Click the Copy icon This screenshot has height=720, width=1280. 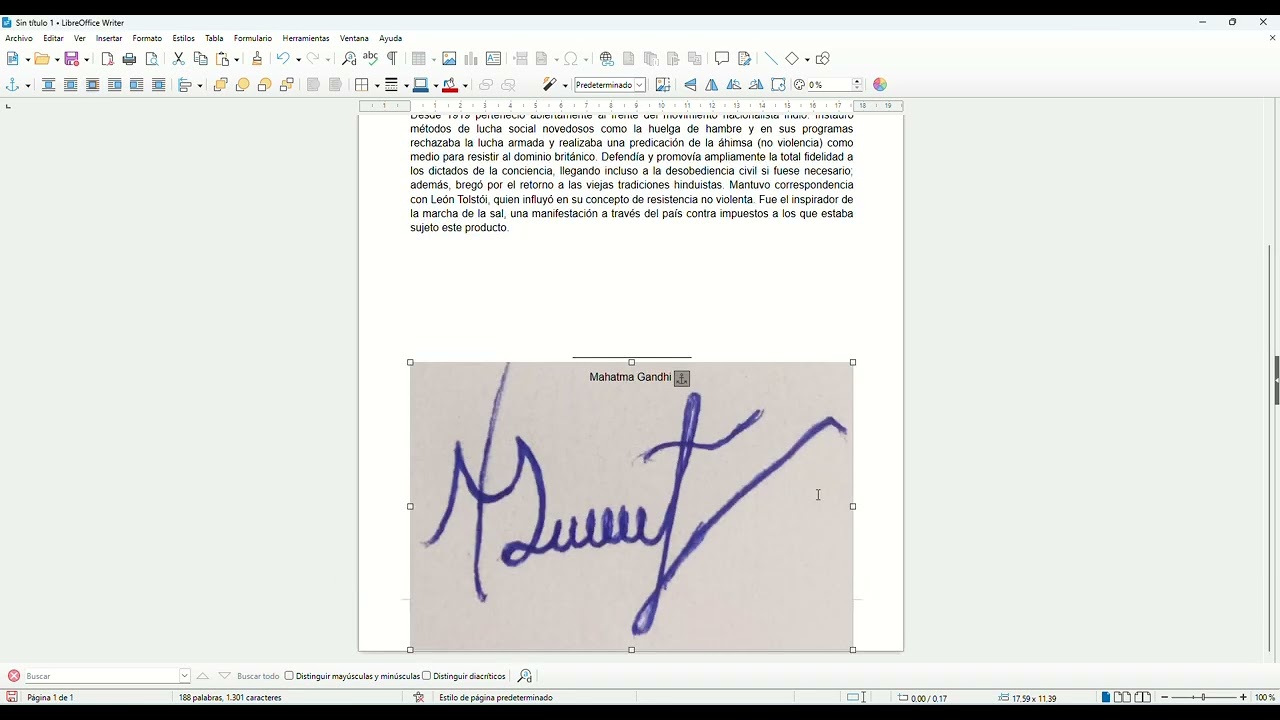click(201, 59)
